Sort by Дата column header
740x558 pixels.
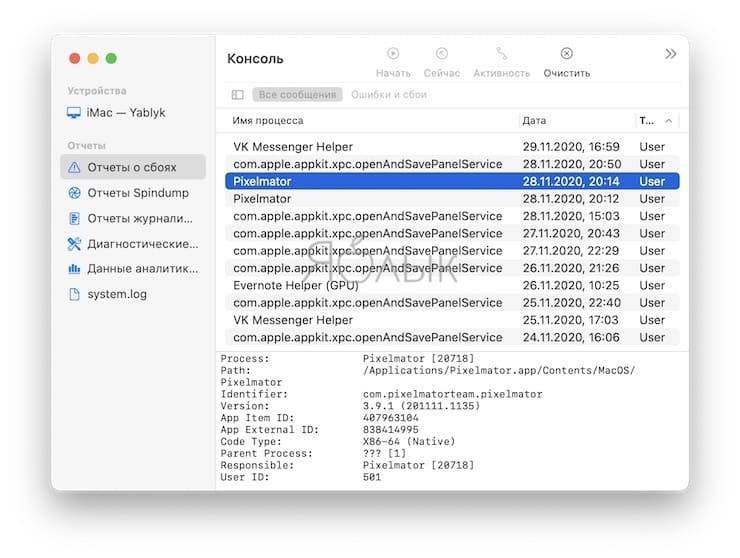click(534, 121)
